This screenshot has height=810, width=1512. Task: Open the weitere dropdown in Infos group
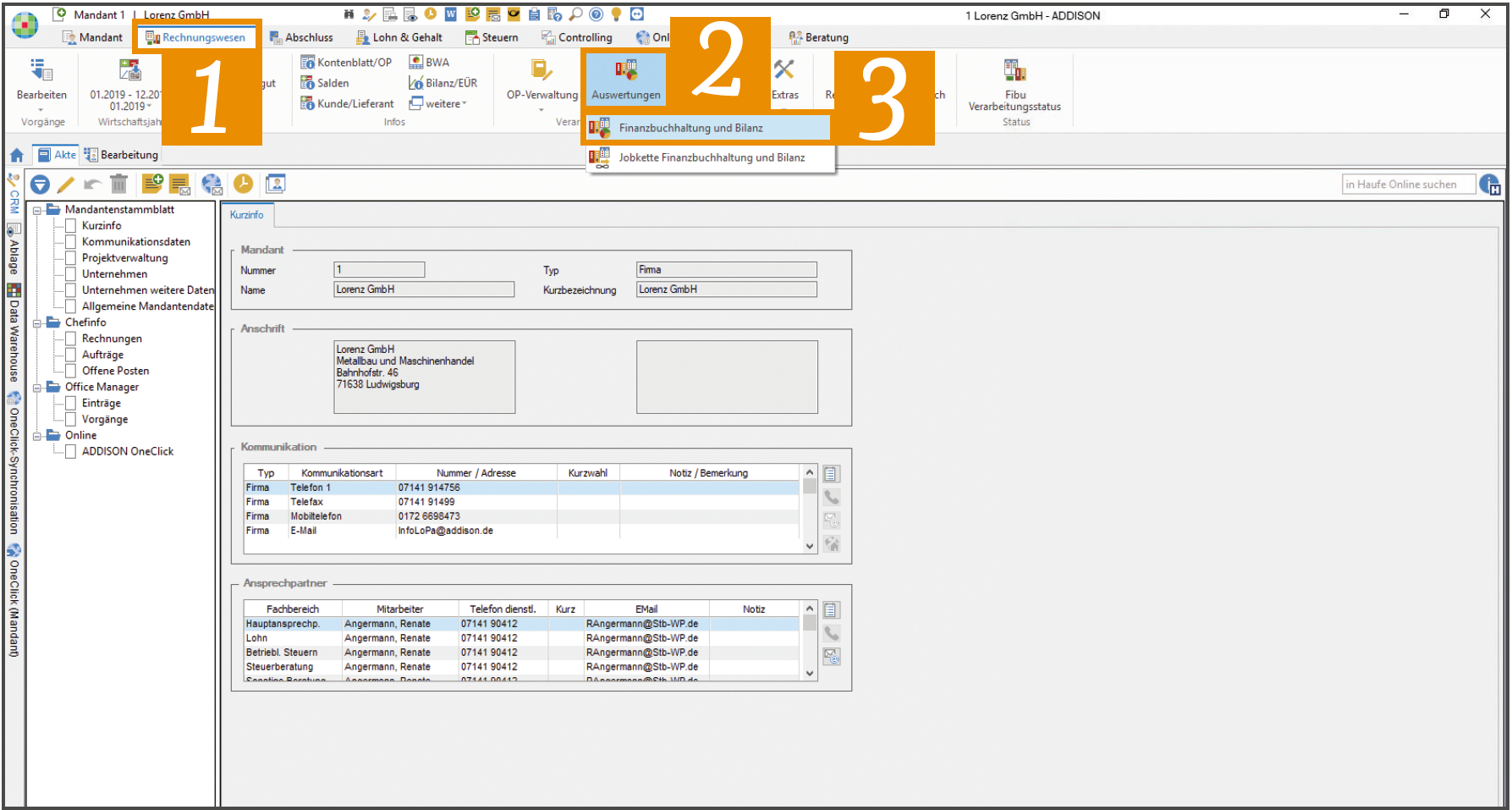click(438, 103)
